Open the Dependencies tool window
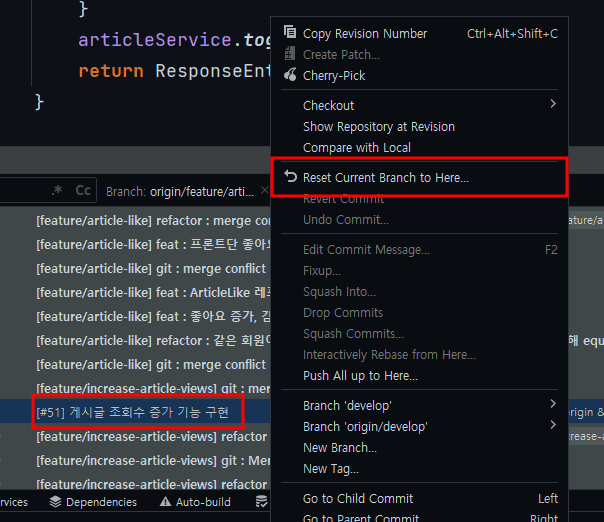Image resolution: width=604 pixels, height=522 pixels. point(93,502)
